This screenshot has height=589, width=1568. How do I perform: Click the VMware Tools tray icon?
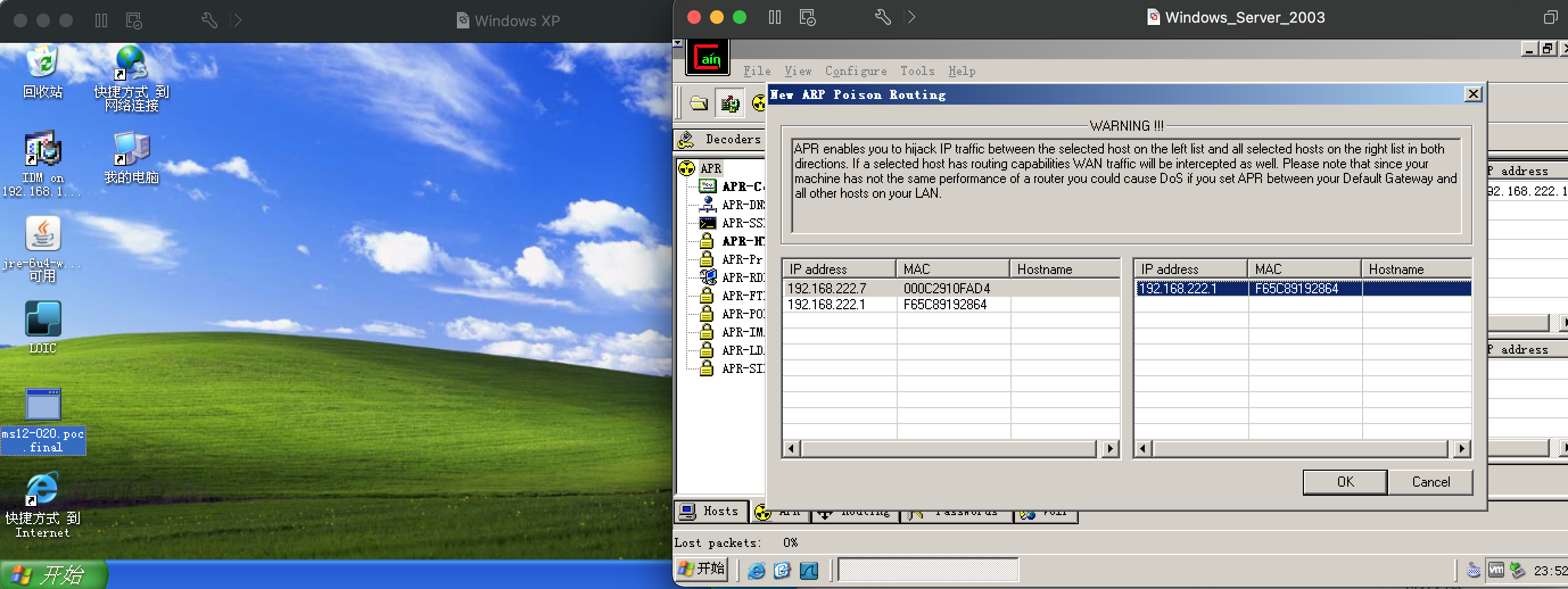[1496, 571]
